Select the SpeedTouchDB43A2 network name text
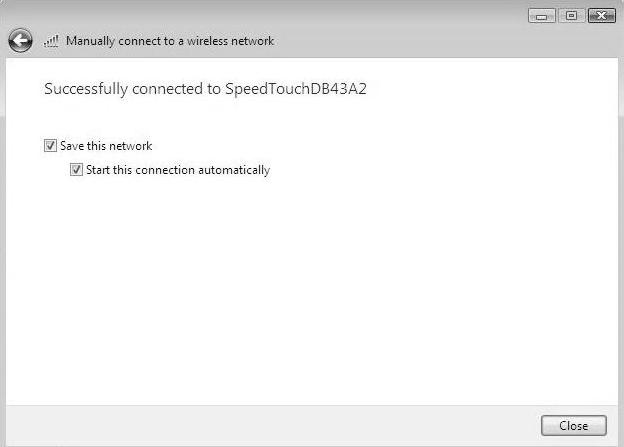 tap(296, 89)
